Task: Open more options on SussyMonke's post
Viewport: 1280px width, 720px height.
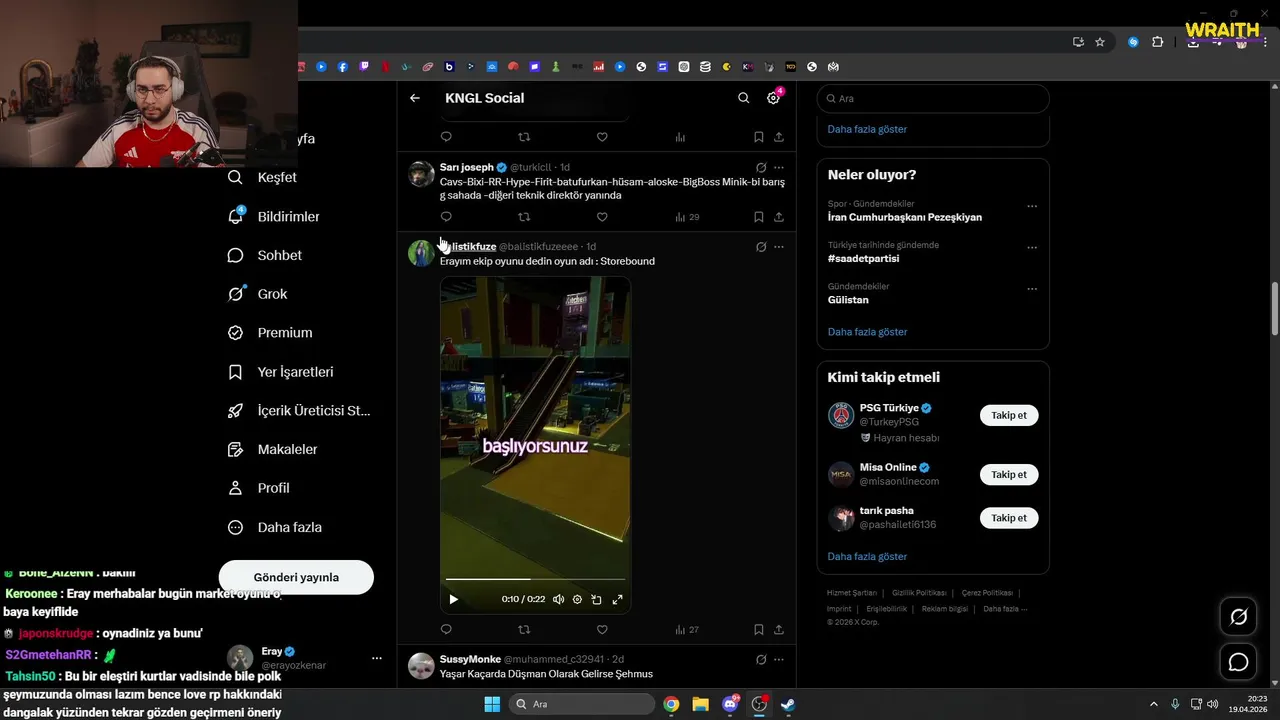Action: (779, 660)
